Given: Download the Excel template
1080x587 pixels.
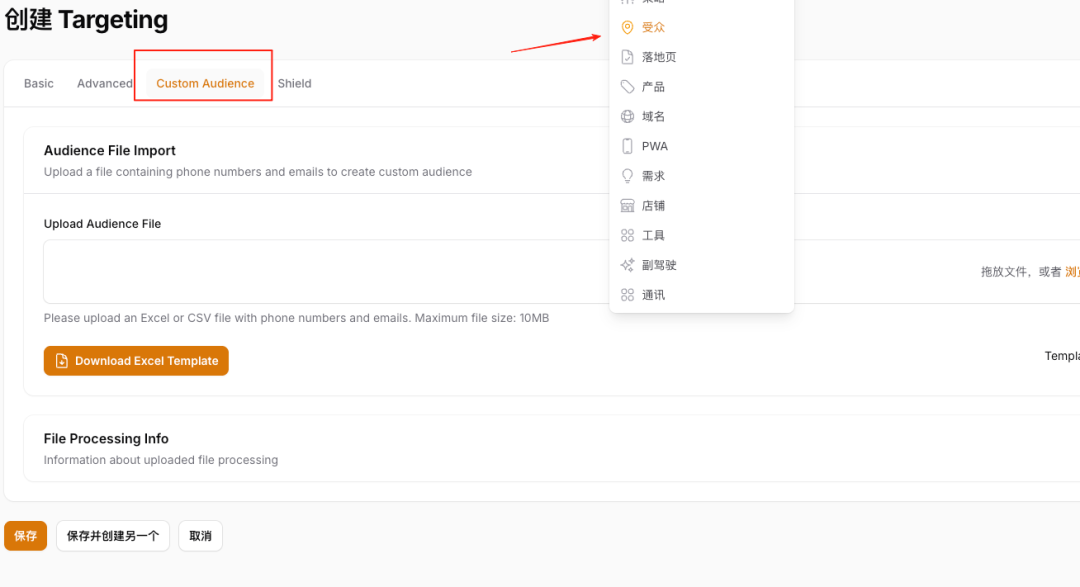Looking at the screenshot, I should click(x=136, y=361).
